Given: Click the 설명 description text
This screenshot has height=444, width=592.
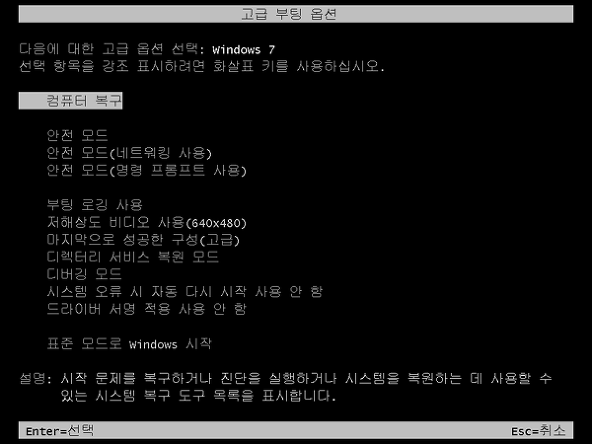Looking at the screenshot, I should 285,387.
